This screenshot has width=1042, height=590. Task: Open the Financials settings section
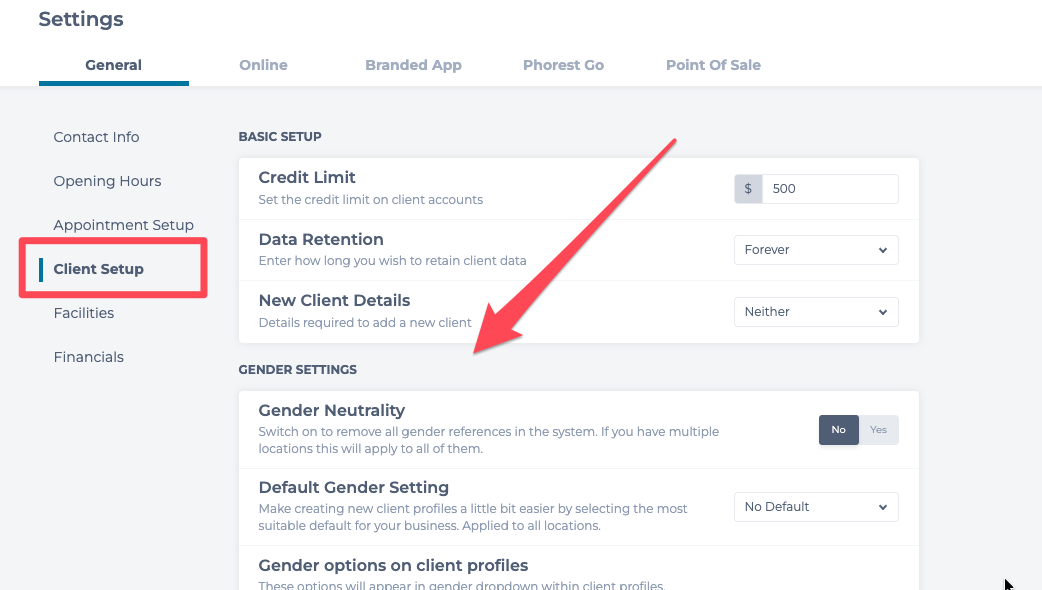[88, 357]
